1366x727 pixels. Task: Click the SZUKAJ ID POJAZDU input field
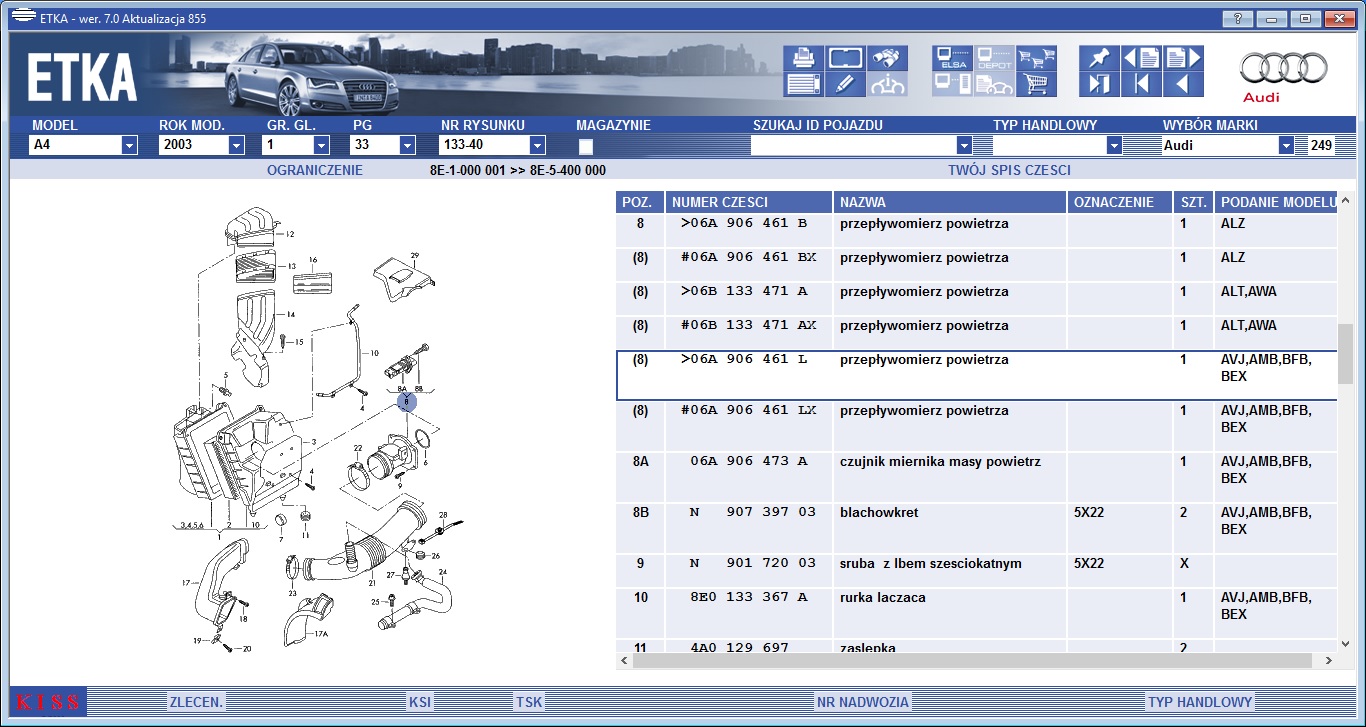tap(853, 145)
